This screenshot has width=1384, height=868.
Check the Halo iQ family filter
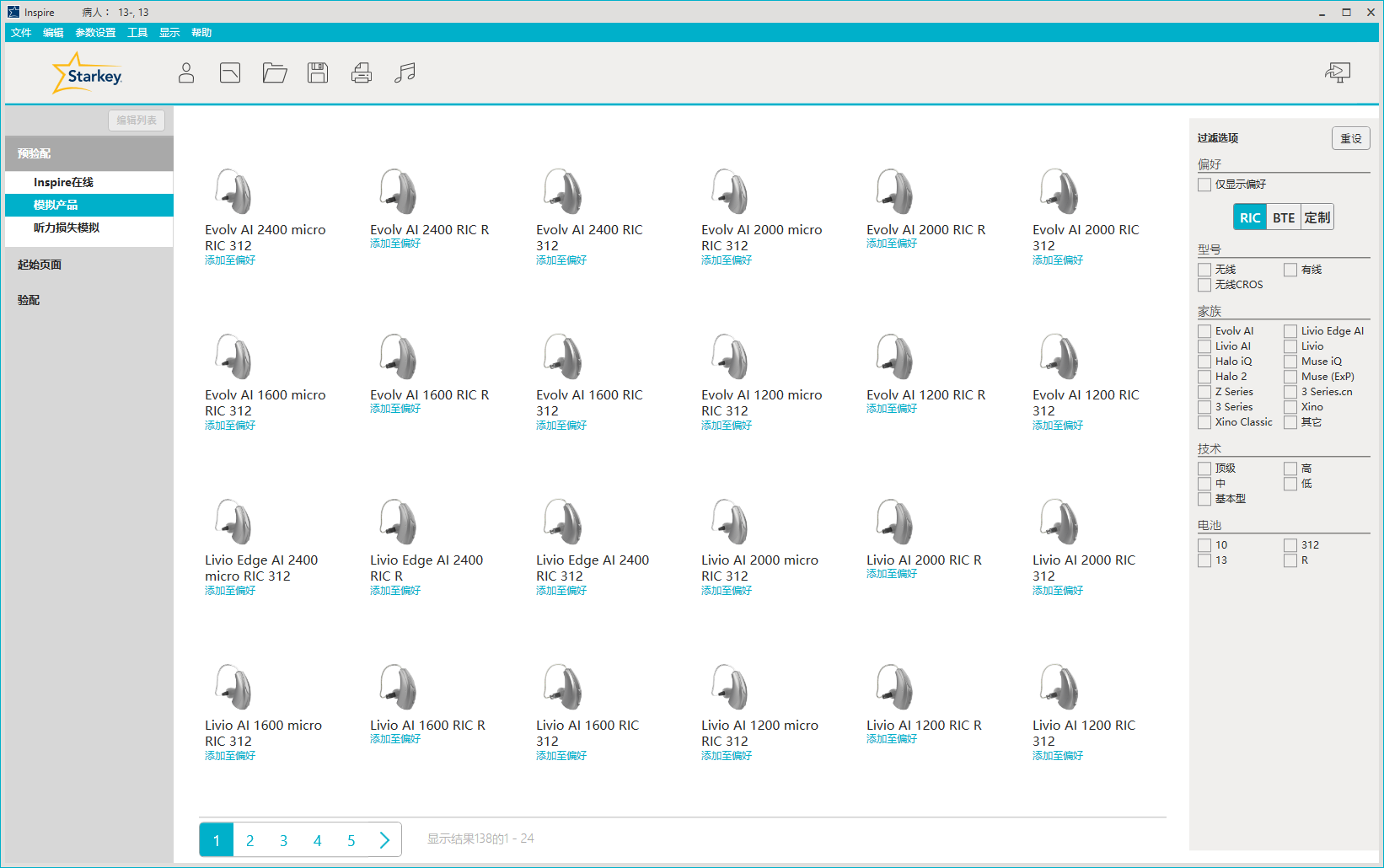[1204, 362]
